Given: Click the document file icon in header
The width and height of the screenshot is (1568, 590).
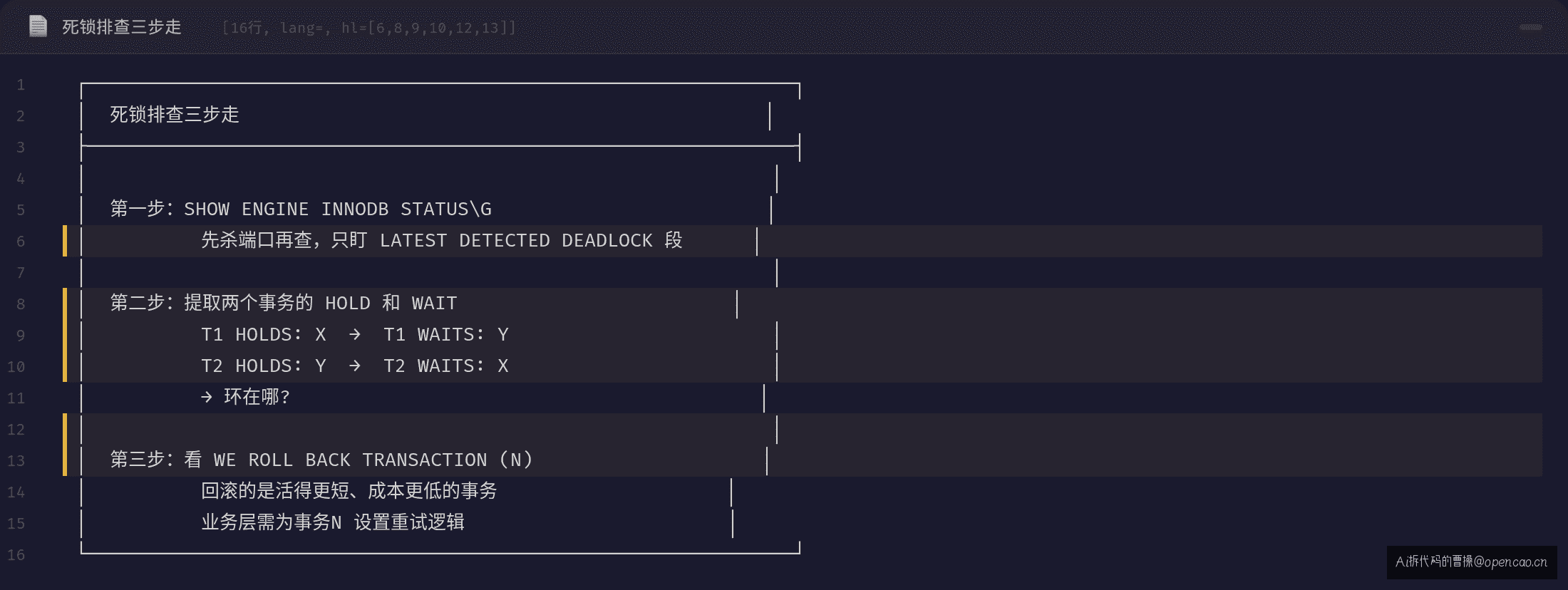Looking at the screenshot, I should coord(38,27).
